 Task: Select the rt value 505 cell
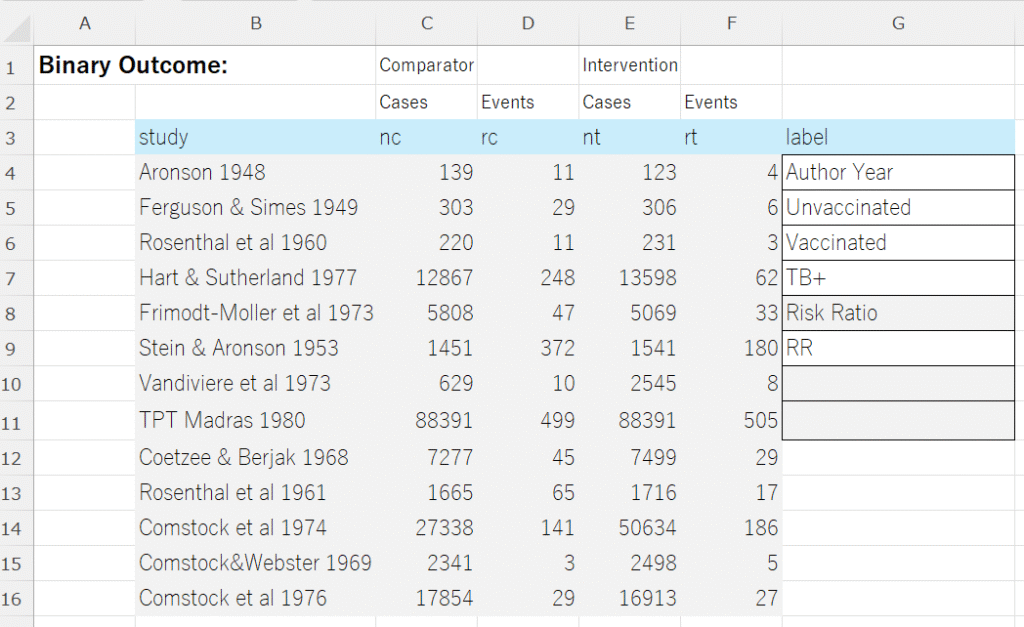coord(732,421)
